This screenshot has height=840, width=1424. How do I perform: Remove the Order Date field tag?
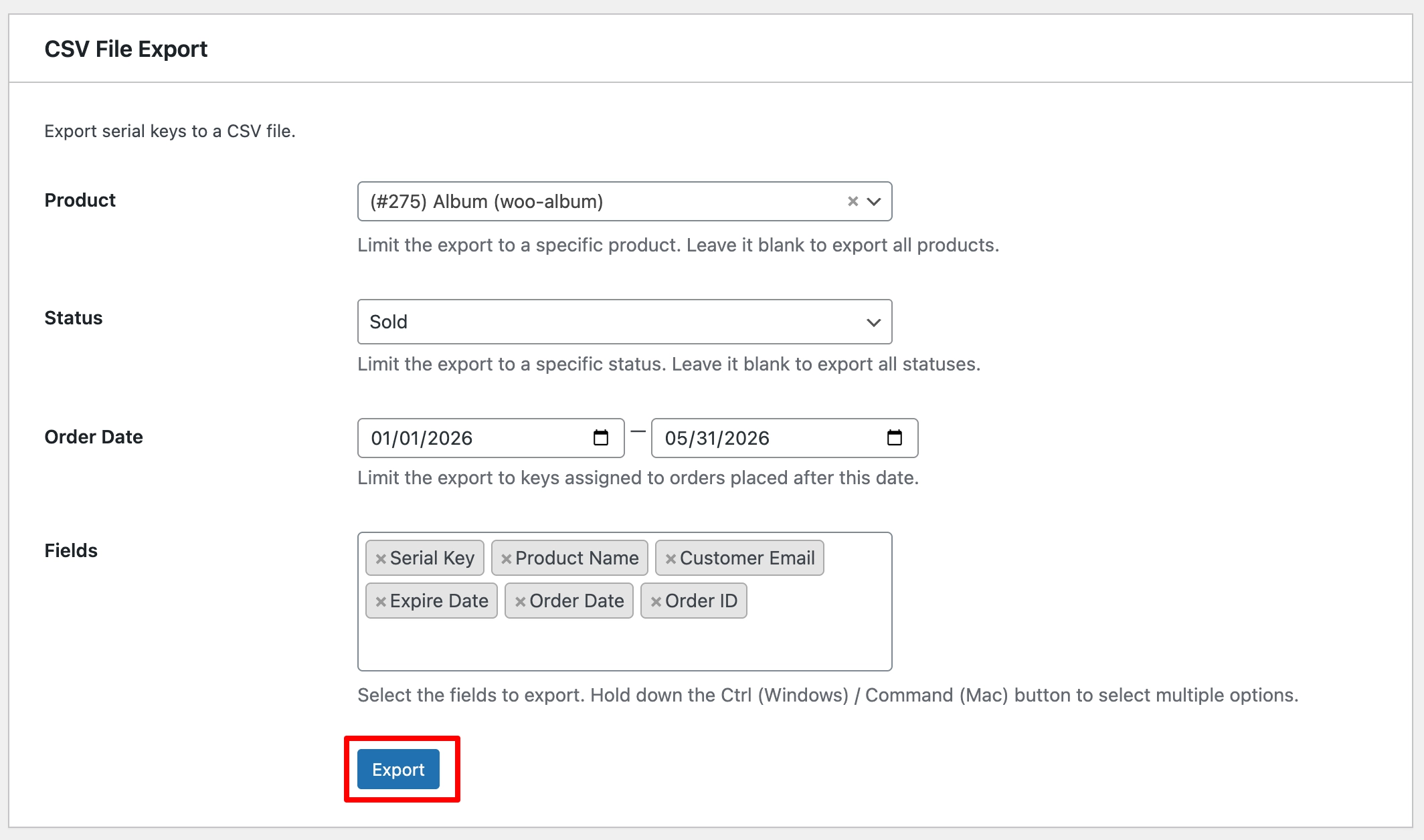point(520,602)
